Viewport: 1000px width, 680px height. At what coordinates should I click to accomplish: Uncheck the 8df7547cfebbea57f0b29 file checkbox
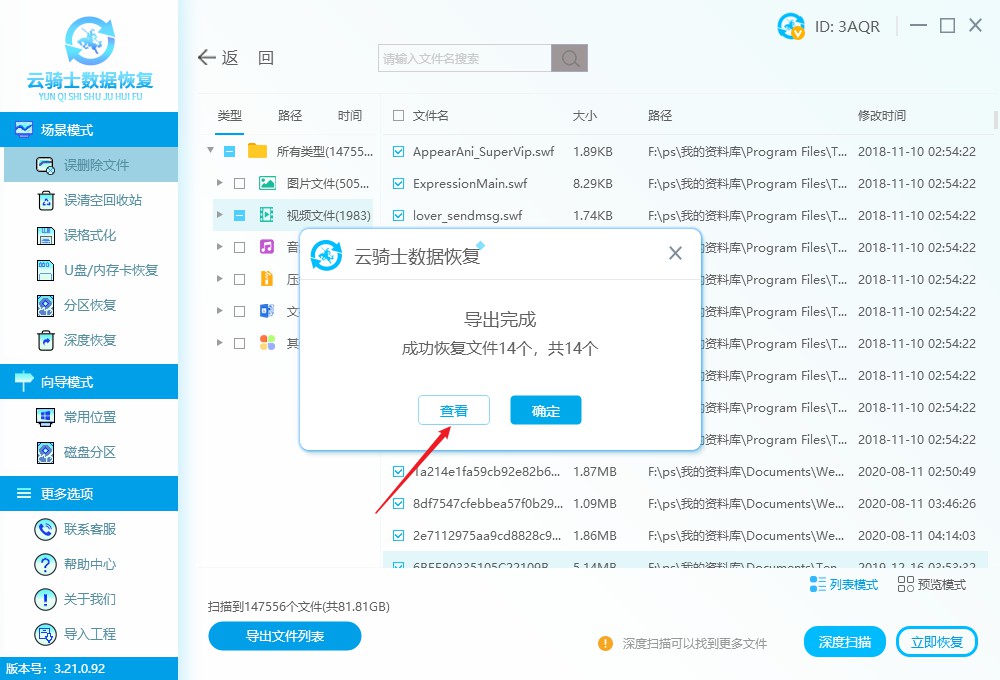[x=399, y=504]
